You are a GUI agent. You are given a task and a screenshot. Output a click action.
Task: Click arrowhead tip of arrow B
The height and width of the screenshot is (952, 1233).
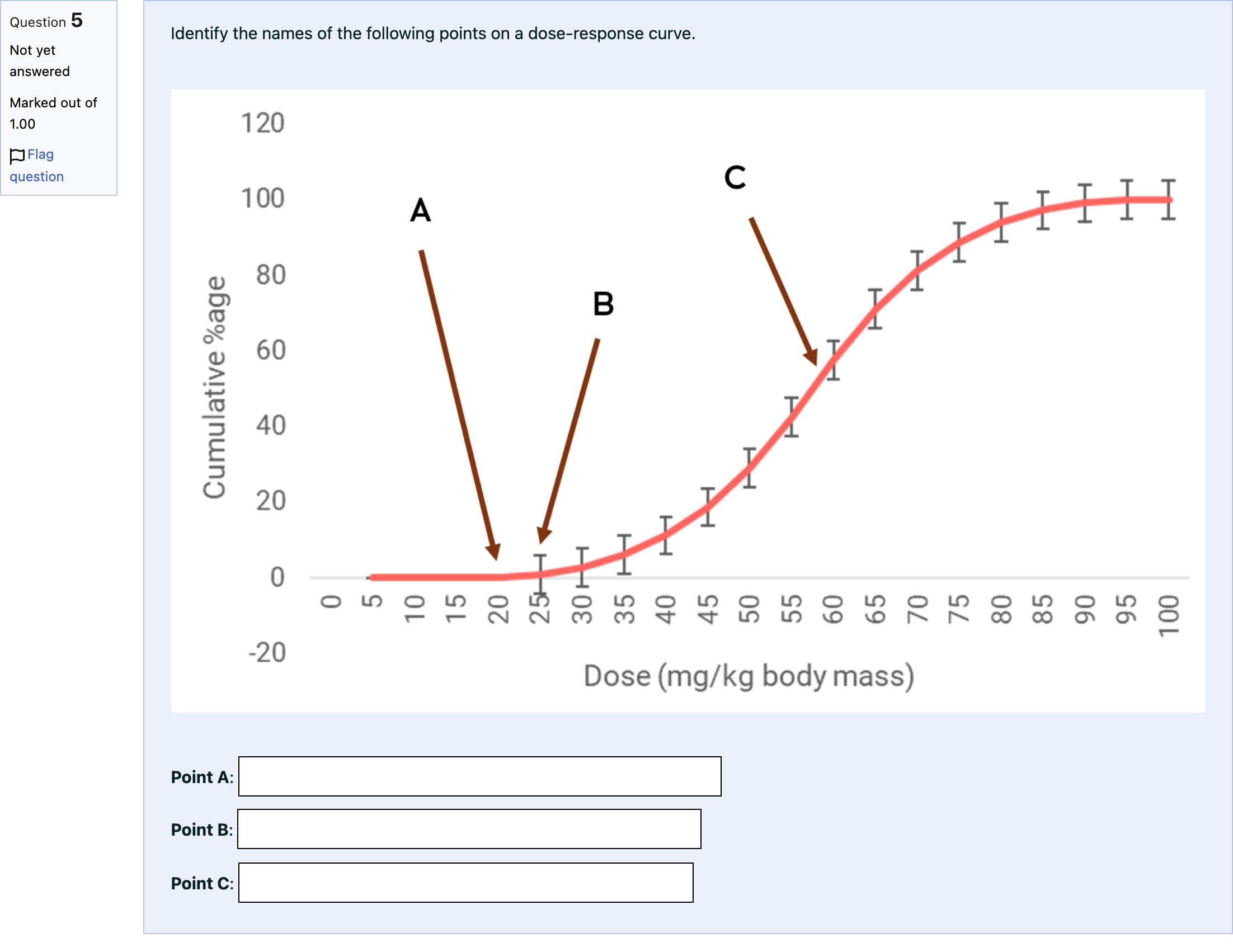pos(541,543)
